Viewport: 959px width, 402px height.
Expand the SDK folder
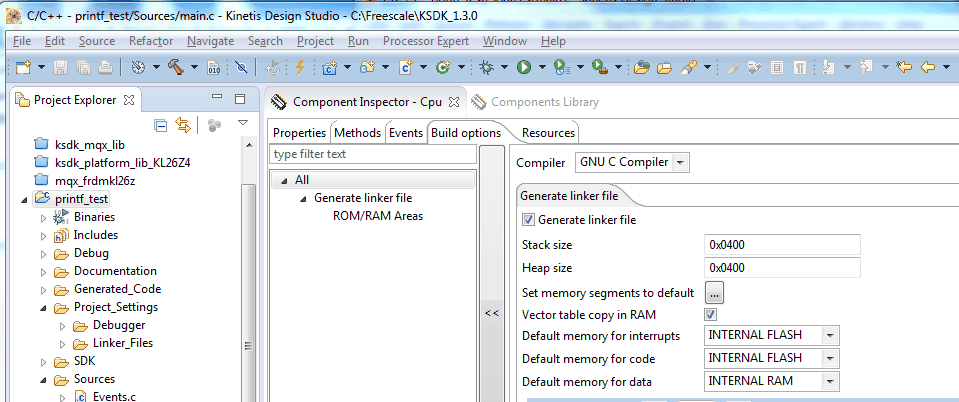43,362
